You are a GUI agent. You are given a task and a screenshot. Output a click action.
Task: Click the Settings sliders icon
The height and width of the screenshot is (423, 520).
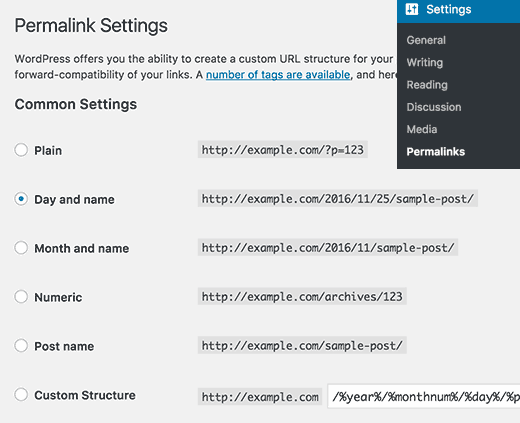(x=412, y=9)
